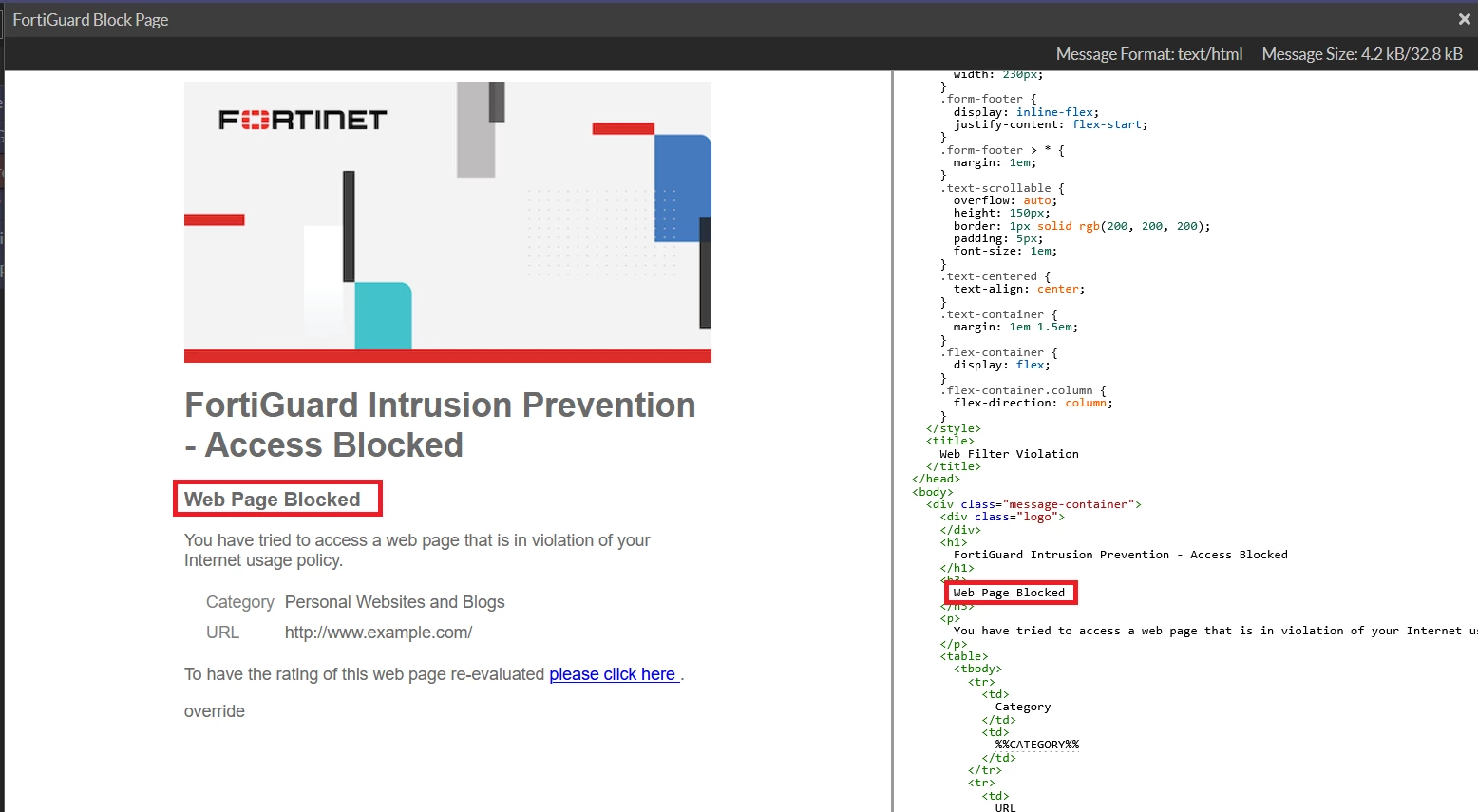Place cursor on 'Web Page Blocked' in HTML editor

pos(1009,593)
